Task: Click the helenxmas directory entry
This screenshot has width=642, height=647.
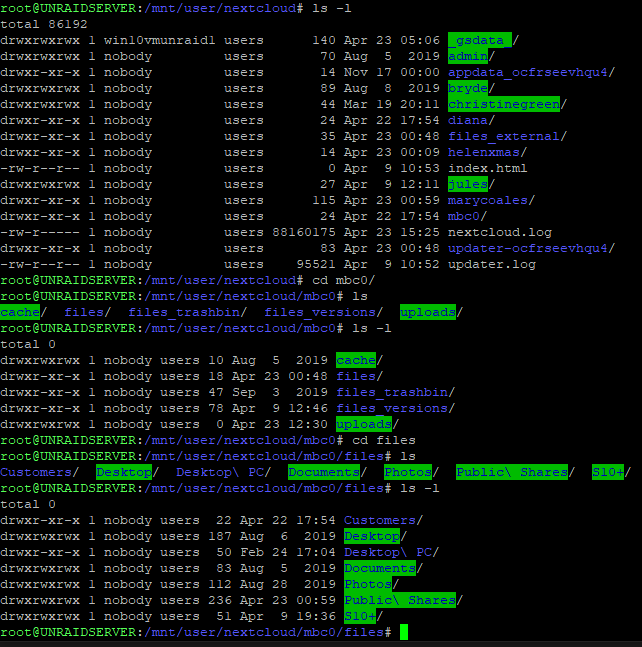Action: pyautogui.click(x=484, y=152)
